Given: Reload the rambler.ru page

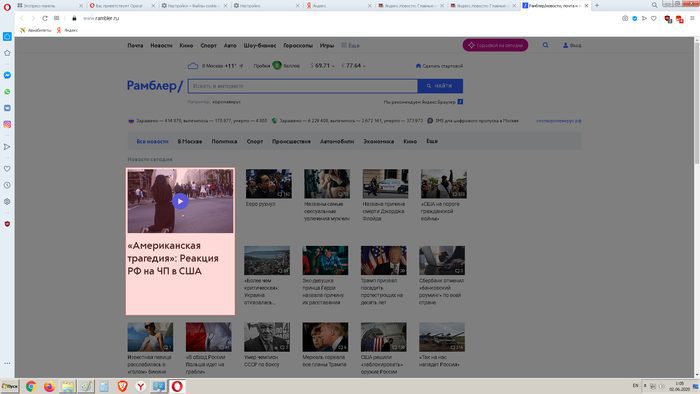Looking at the screenshot, I should click(45, 18).
